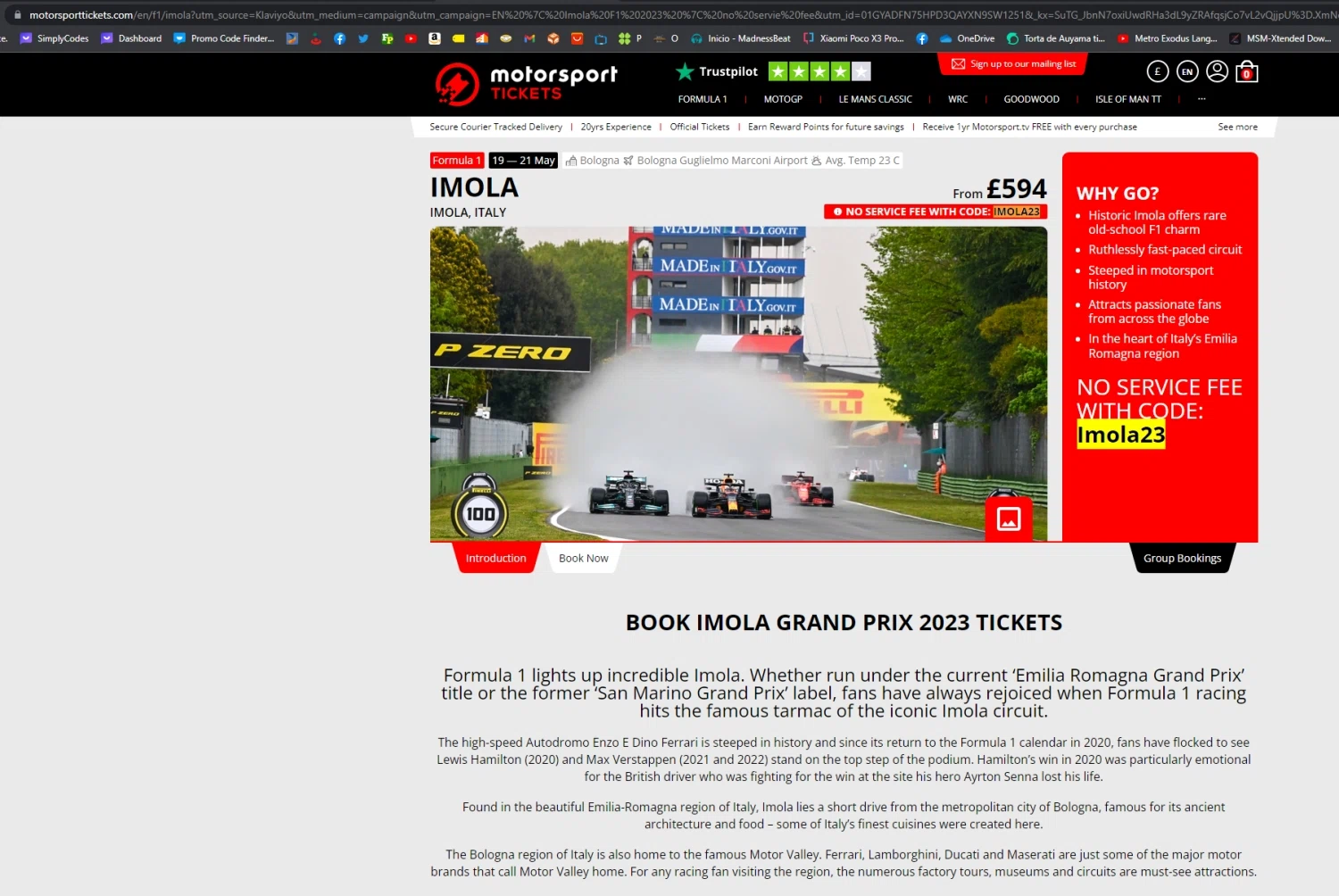
Task: Click Bologna Guglielmo Marconi Airport label
Action: [x=716, y=161]
